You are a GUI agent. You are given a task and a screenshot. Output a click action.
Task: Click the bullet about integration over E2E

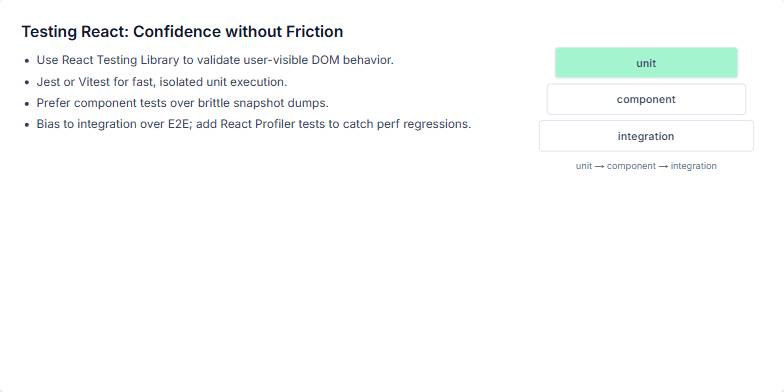pos(254,124)
